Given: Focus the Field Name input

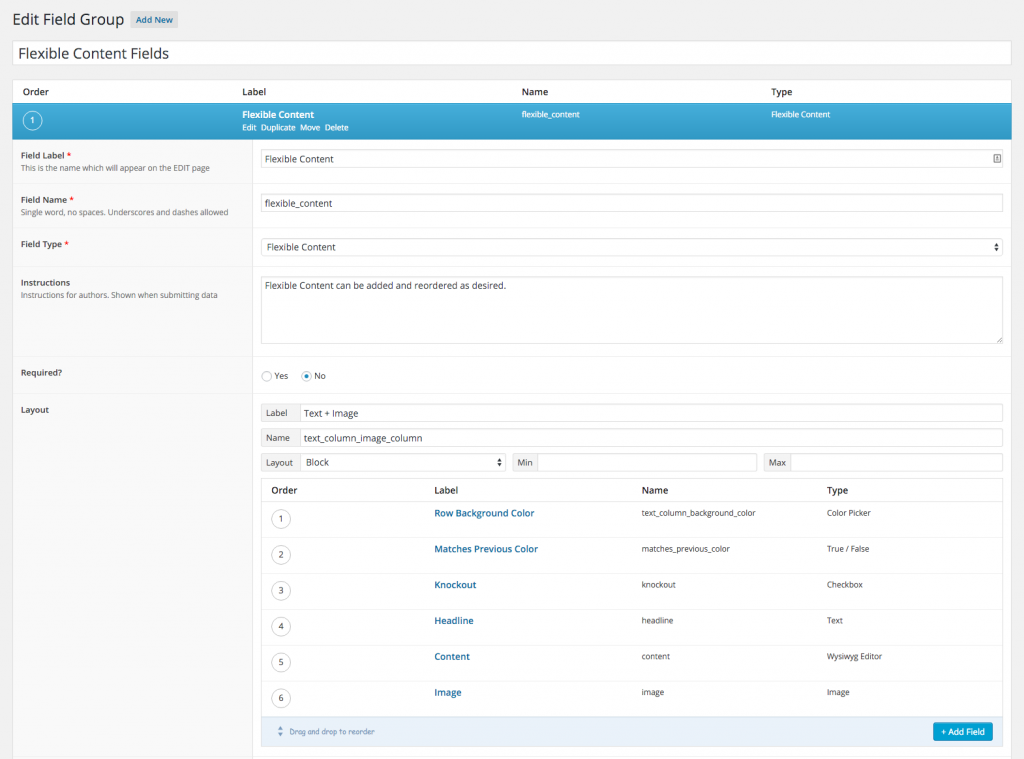Looking at the screenshot, I should click(x=632, y=203).
